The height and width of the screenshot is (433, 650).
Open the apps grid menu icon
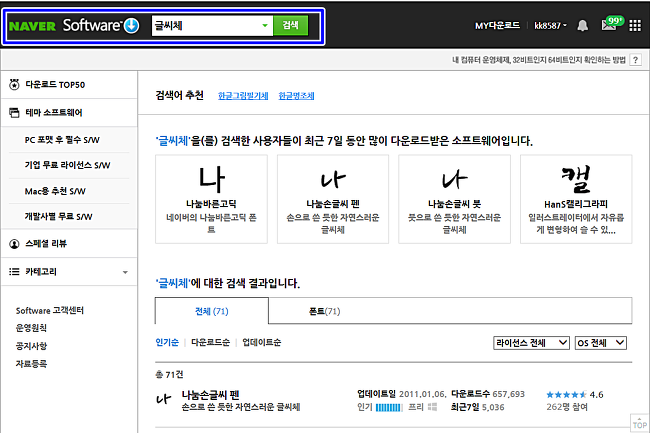click(635, 26)
